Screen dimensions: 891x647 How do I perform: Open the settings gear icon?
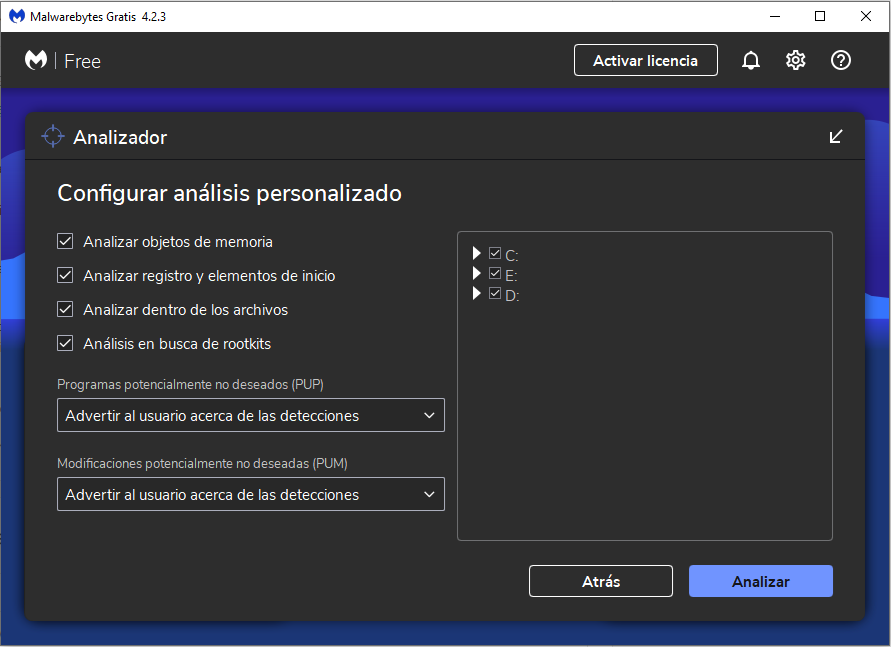(x=796, y=60)
